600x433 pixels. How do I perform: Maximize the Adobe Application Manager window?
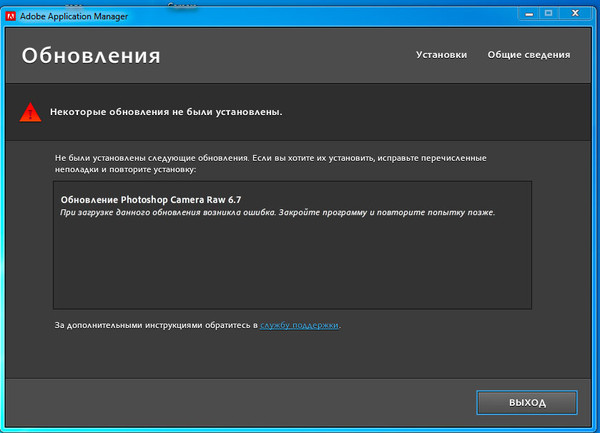549,14
